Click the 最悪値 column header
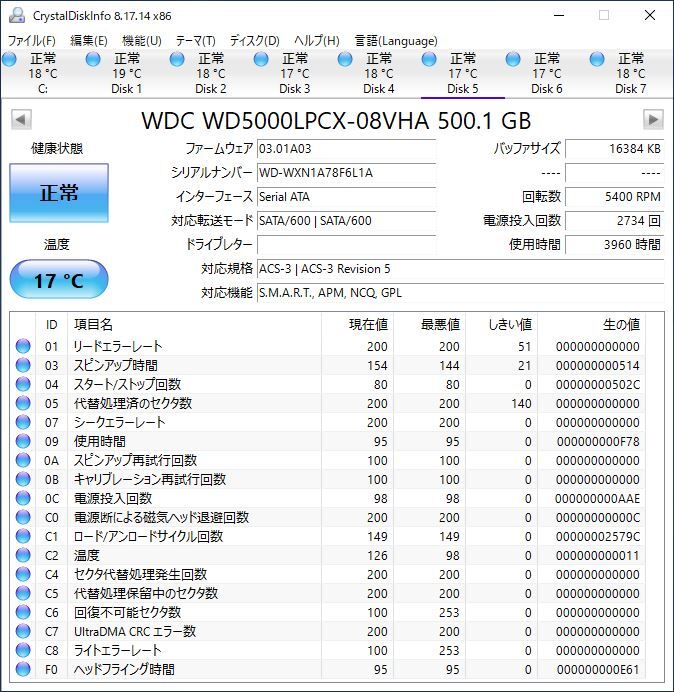Viewport: 674px width, 692px height. coord(429,325)
